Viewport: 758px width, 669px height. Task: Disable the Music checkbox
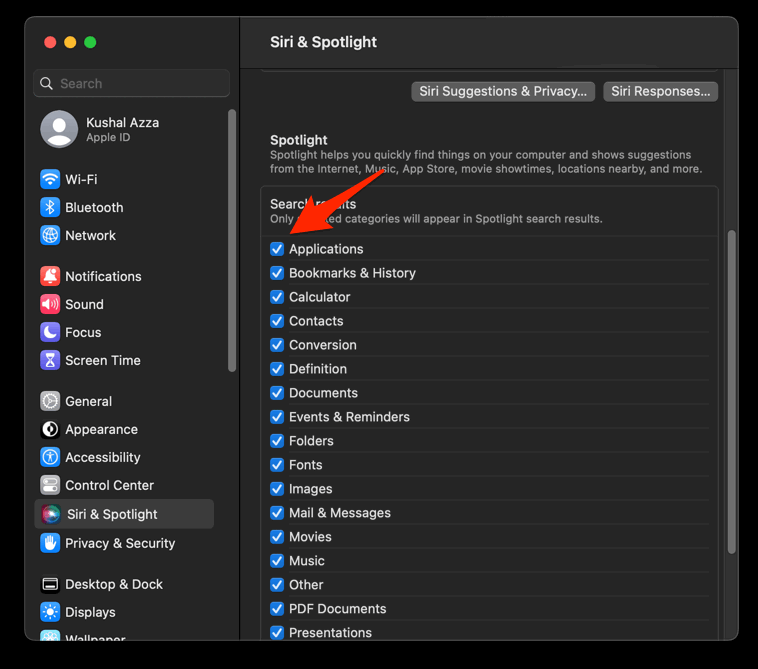(x=277, y=561)
